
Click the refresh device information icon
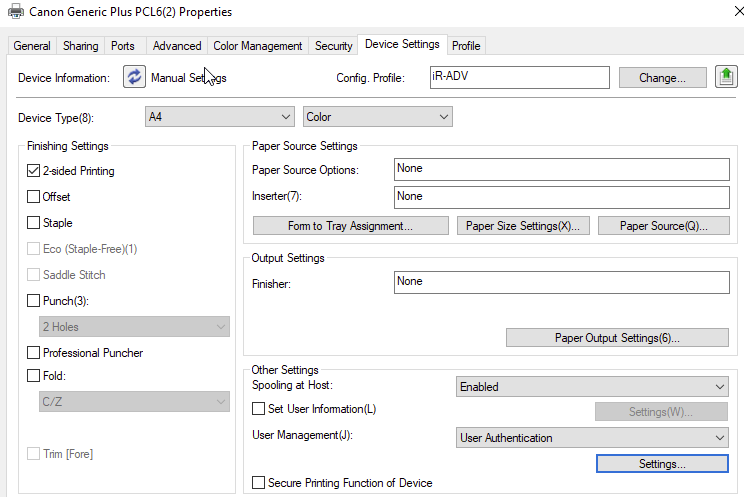[134, 77]
